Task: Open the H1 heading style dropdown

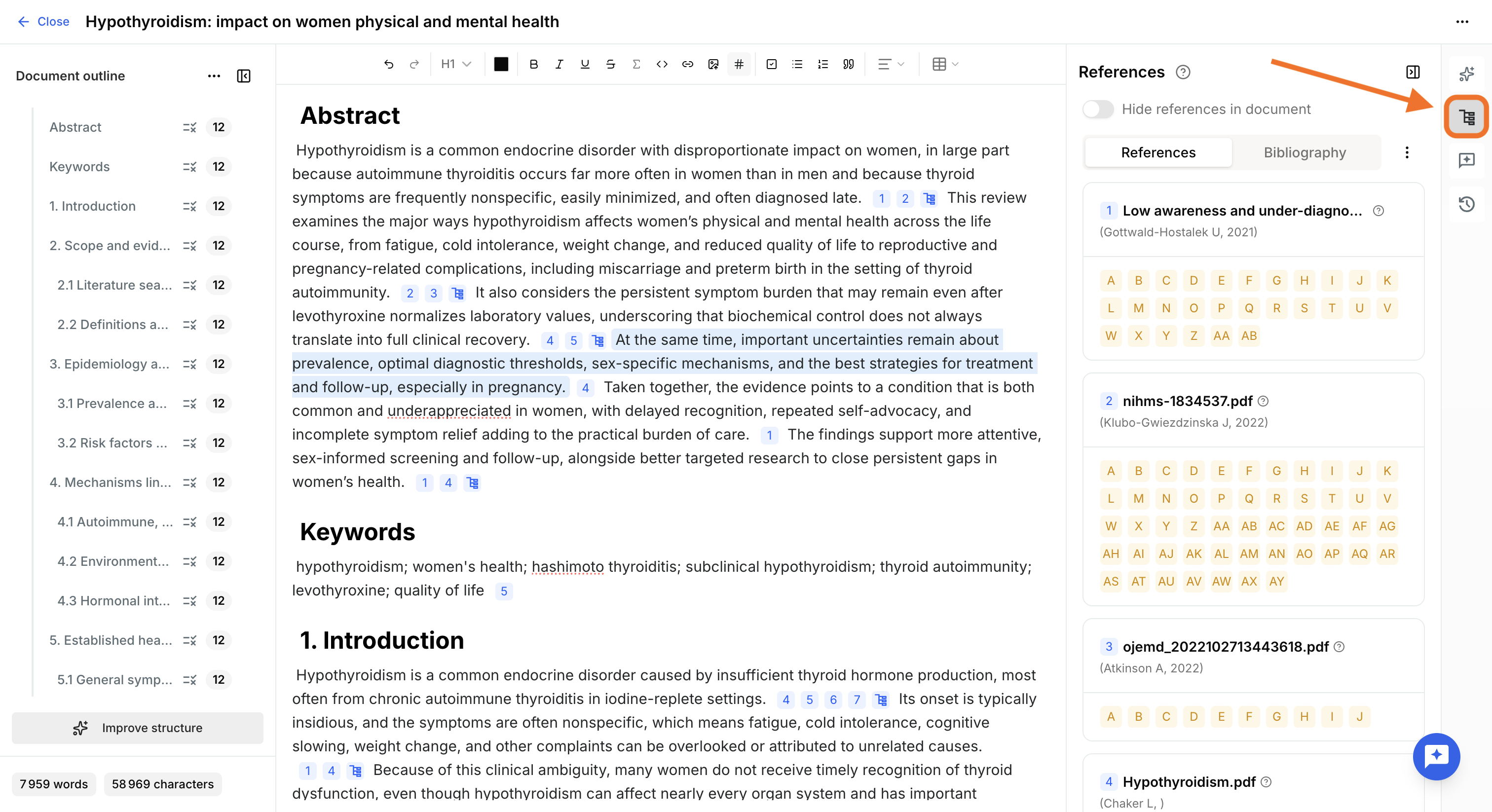Action: [456, 64]
